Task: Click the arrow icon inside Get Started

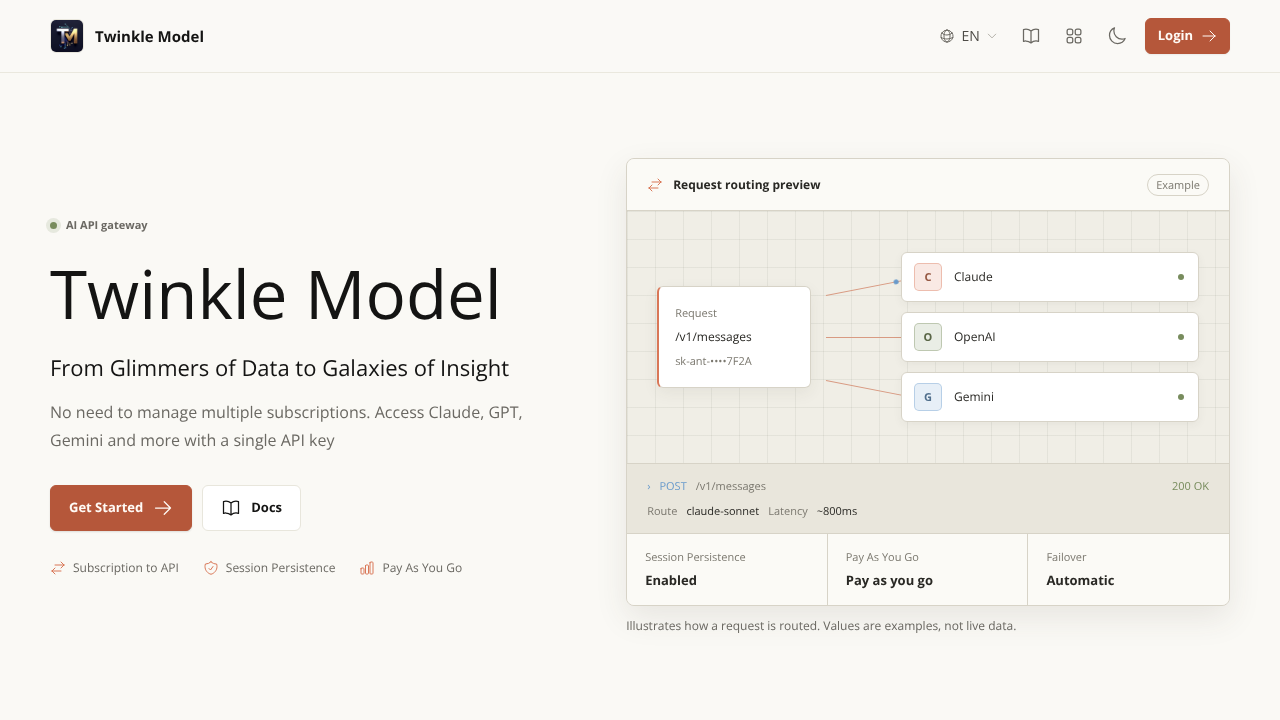Action: [x=163, y=508]
